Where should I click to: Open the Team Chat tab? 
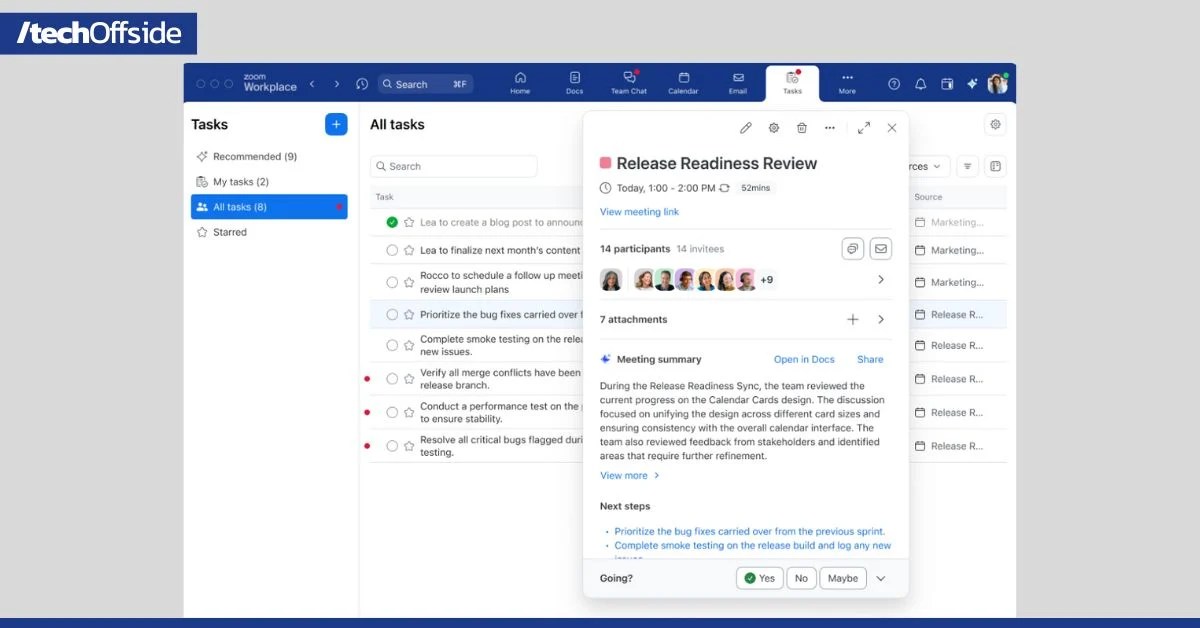(629, 83)
